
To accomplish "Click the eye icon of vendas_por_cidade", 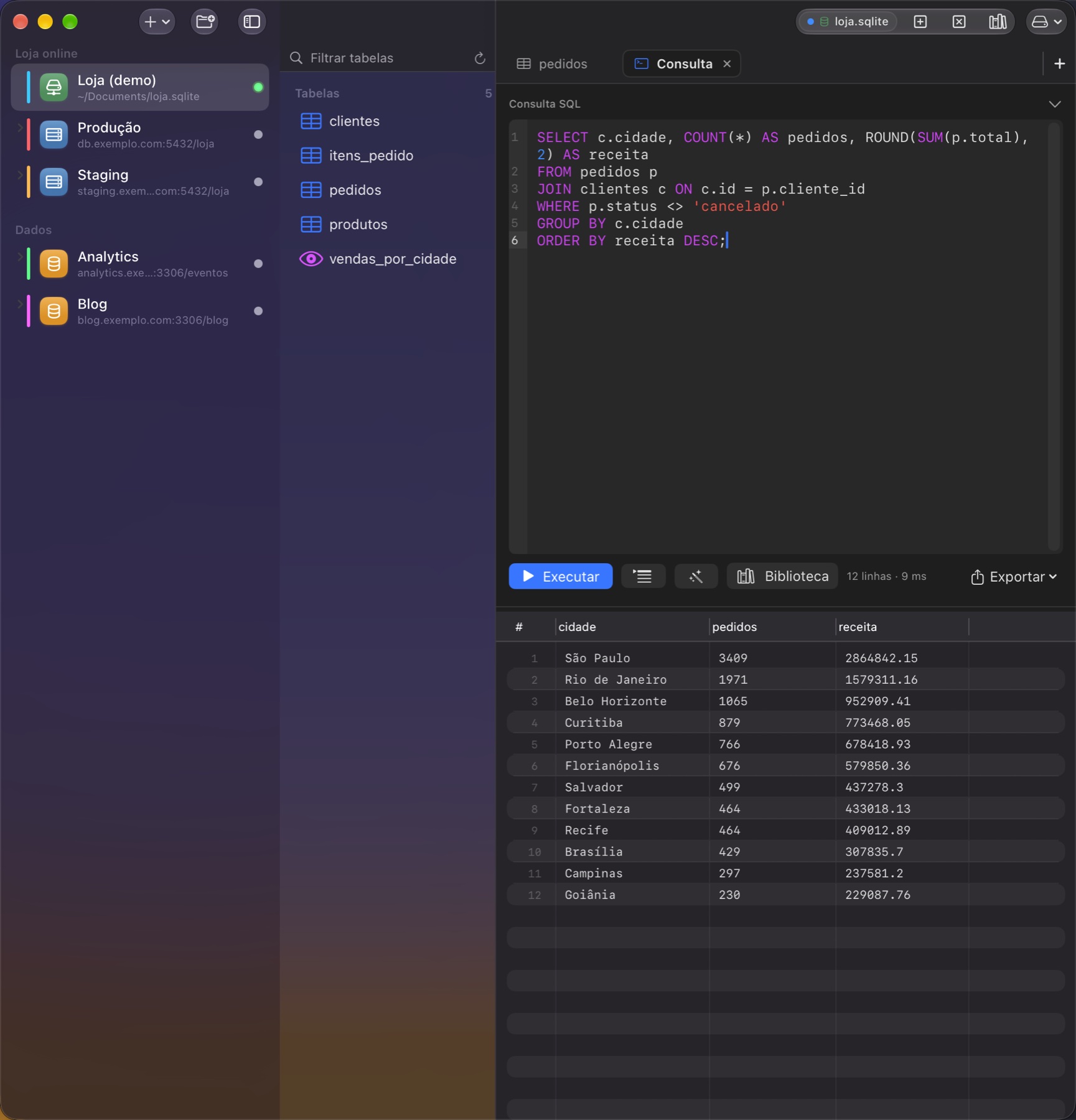I will pyautogui.click(x=311, y=259).
